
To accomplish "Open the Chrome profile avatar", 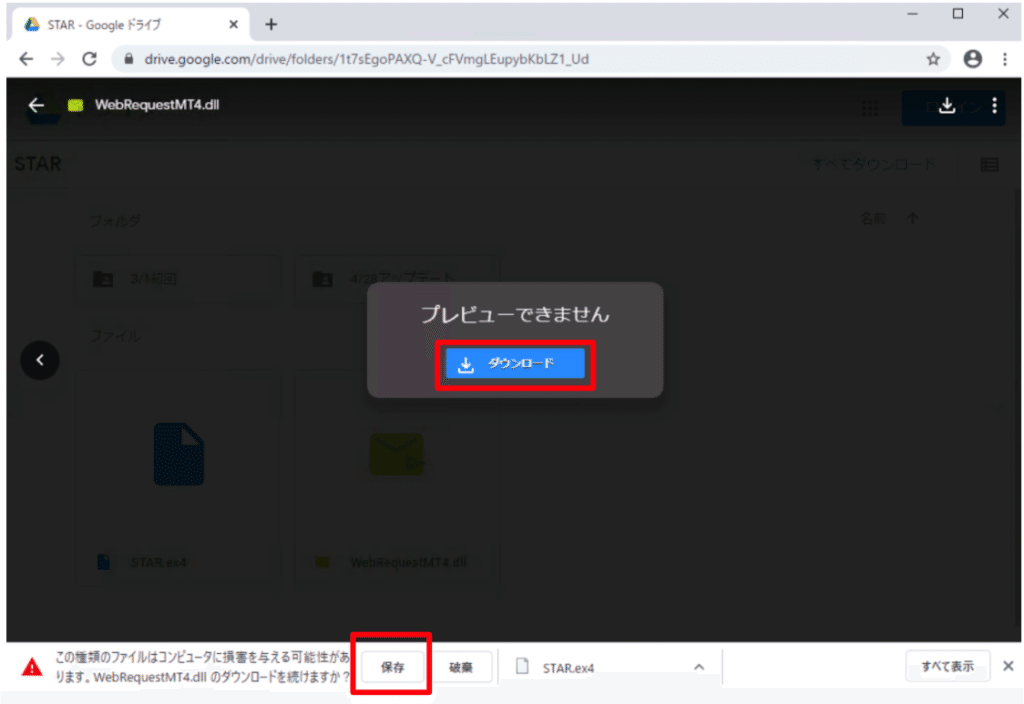I will pyautogui.click(x=972, y=59).
